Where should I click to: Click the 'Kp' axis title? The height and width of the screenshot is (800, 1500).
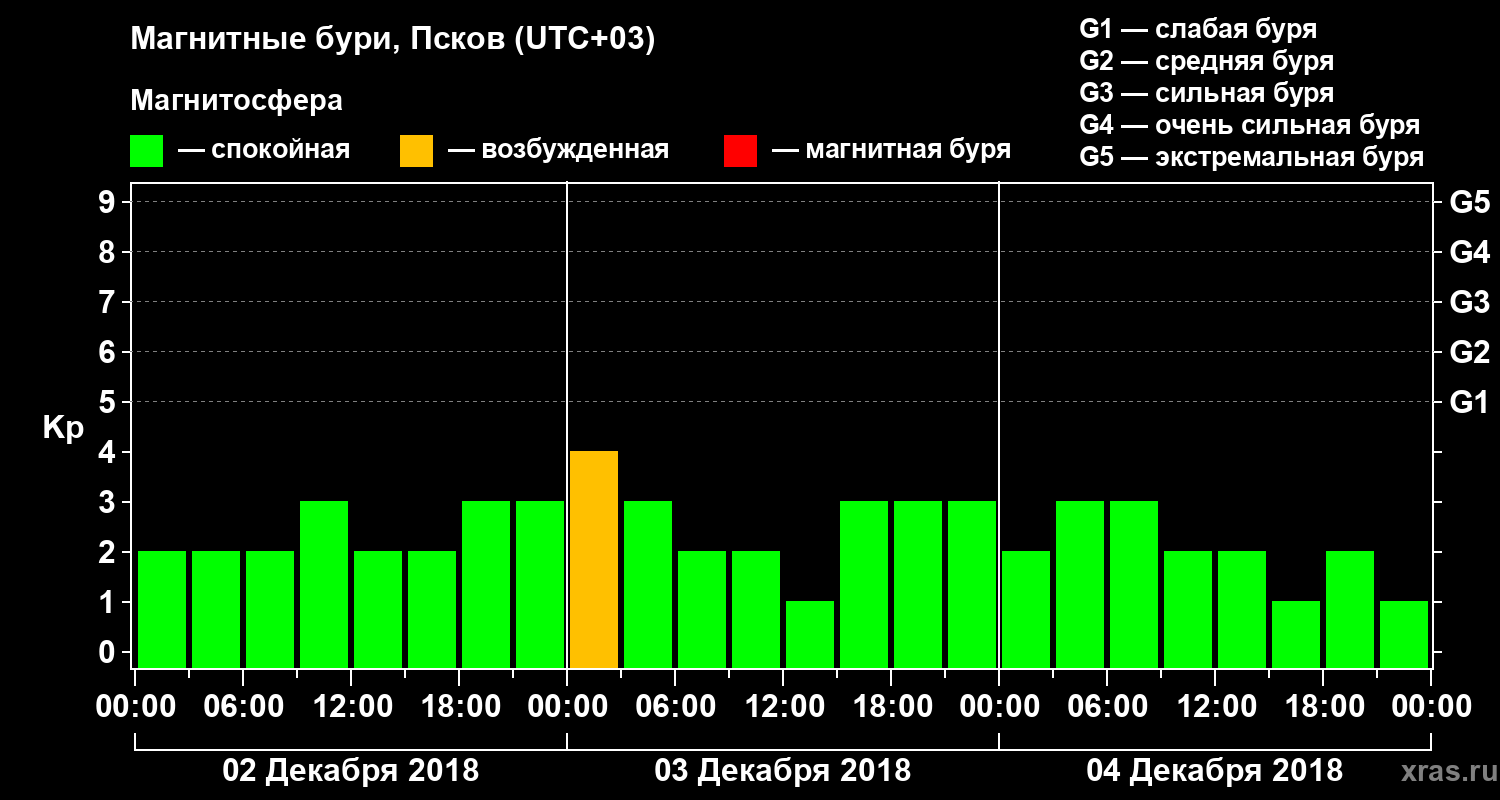click(x=63, y=428)
